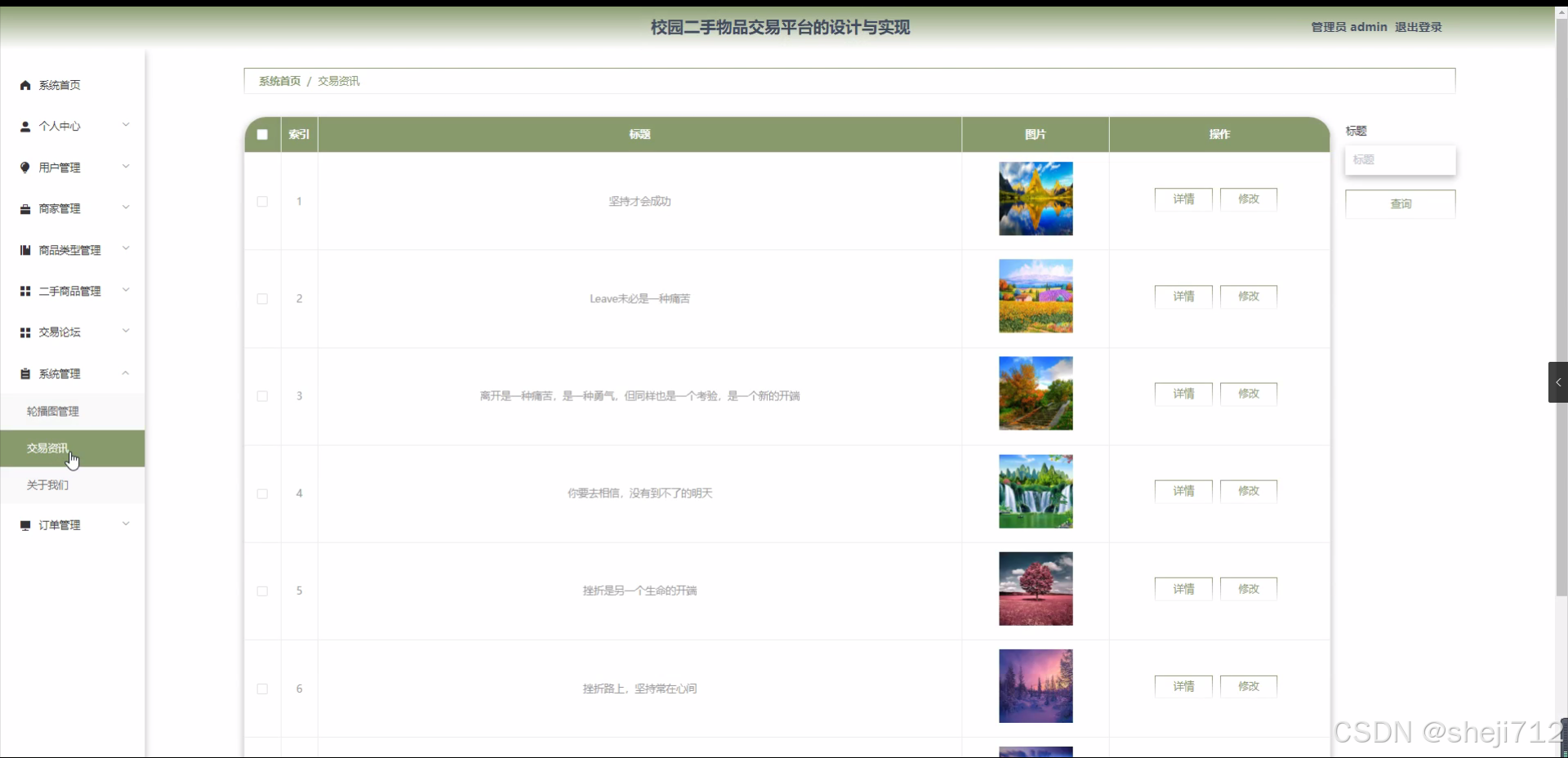
Task: Click 修改 for row 6 挫折路上
Action: point(1248,686)
